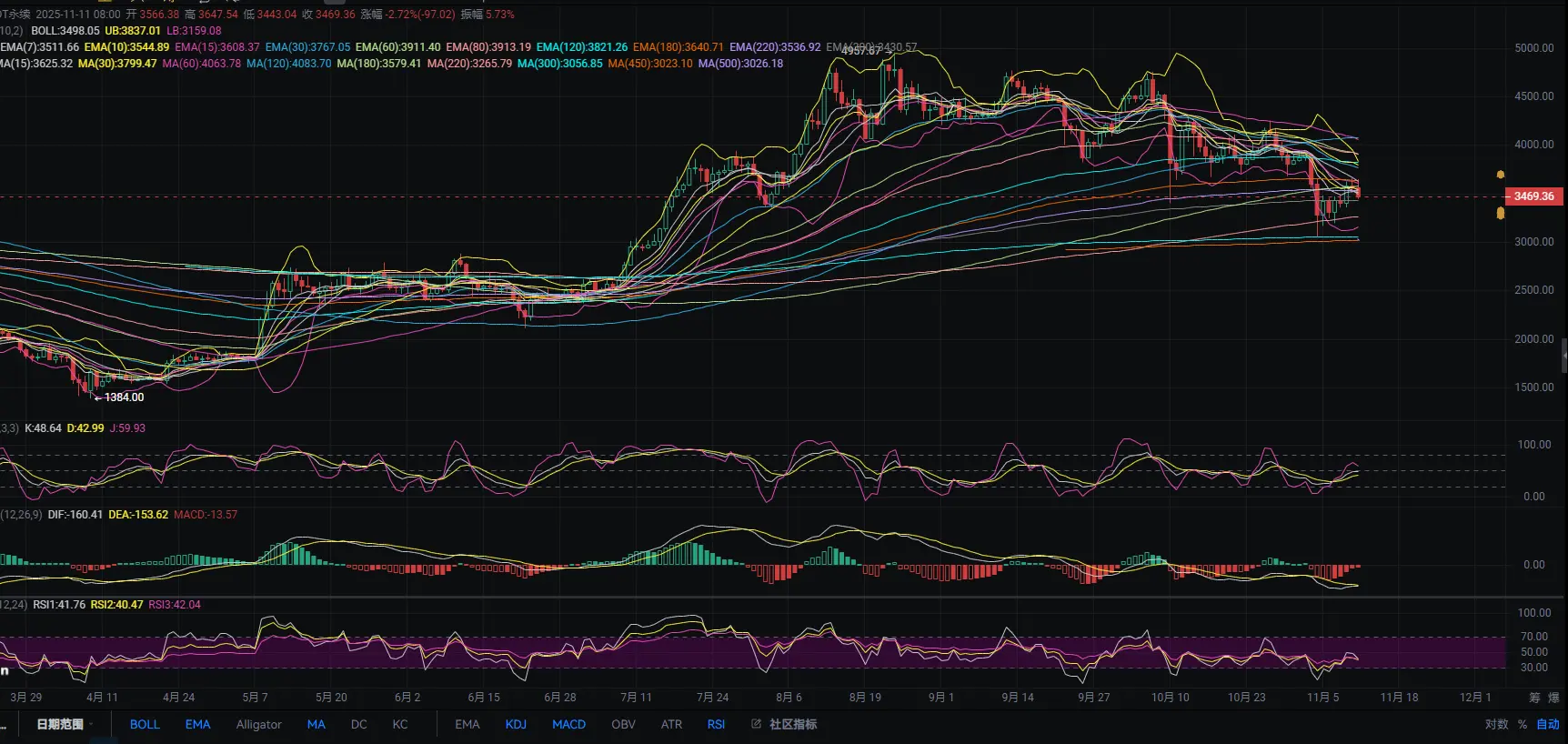Click the right edge panel collapse handle
Screen dimensions: 1568x744
tap(1563, 355)
